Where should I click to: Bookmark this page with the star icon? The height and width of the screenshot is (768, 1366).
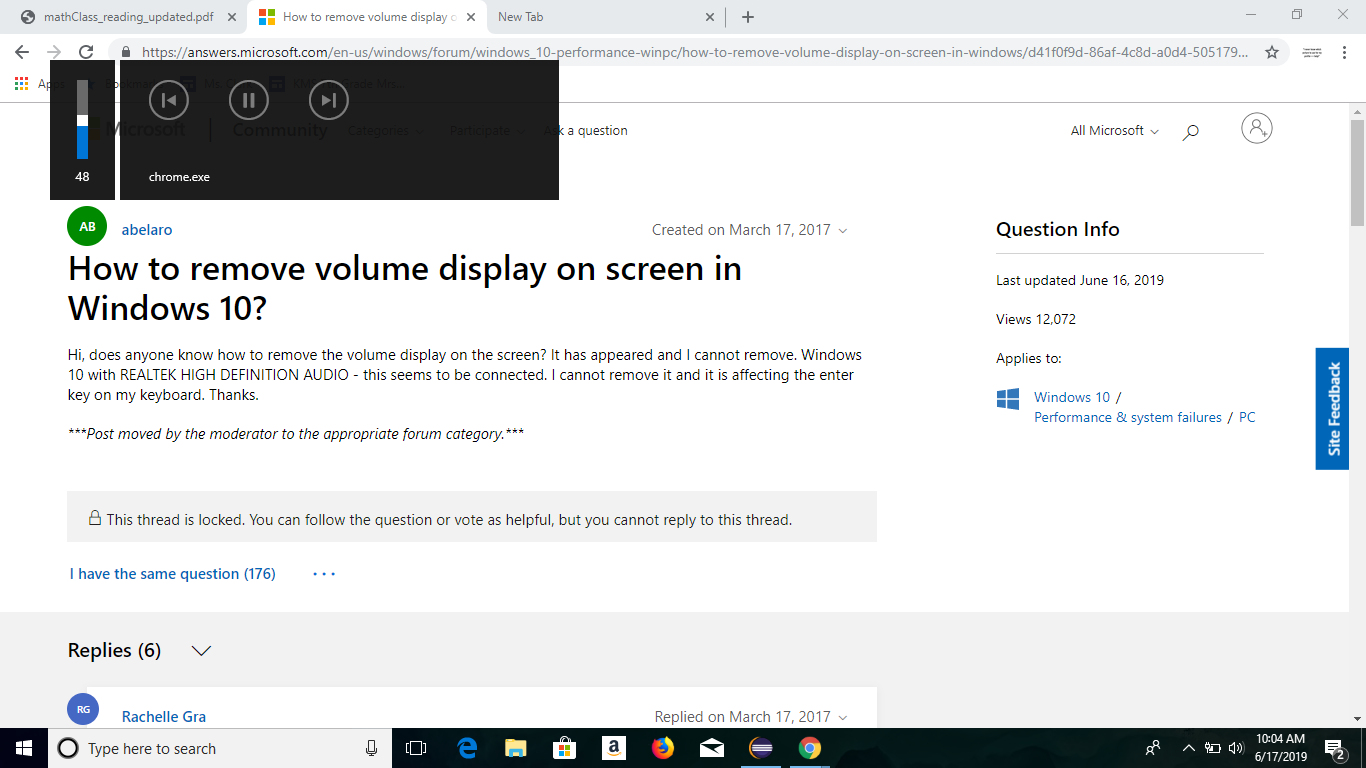pos(1272,52)
